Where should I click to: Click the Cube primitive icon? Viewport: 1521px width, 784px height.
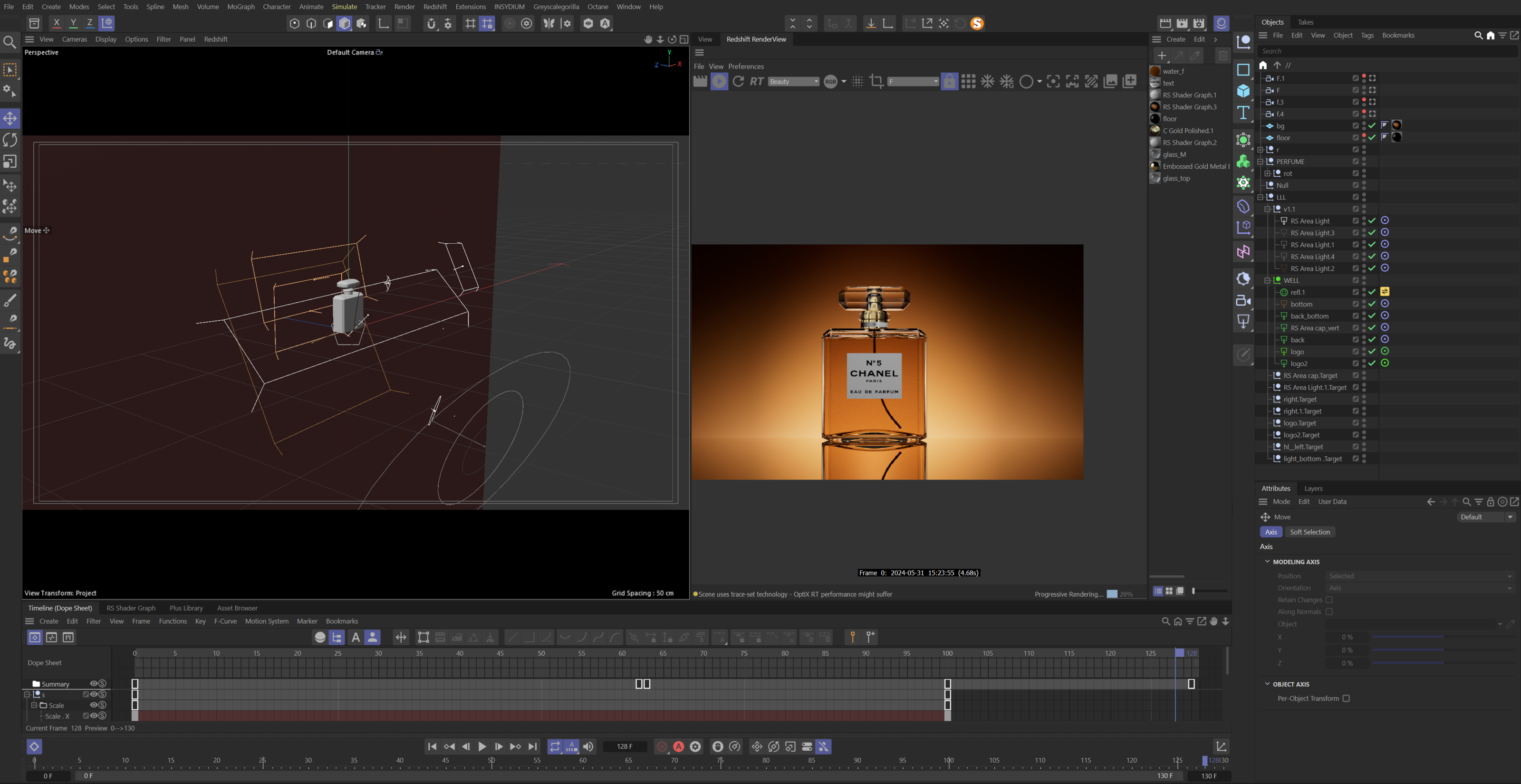[1243, 91]
